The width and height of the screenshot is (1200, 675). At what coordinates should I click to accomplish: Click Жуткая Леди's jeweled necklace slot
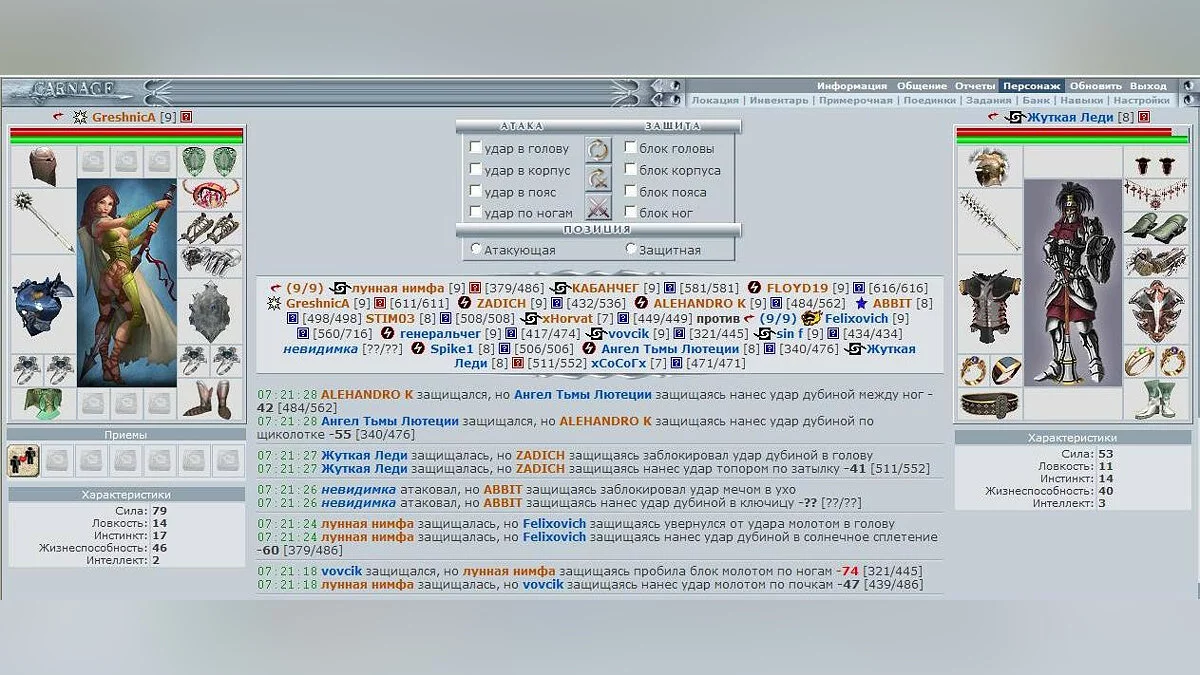[1156, 194]
